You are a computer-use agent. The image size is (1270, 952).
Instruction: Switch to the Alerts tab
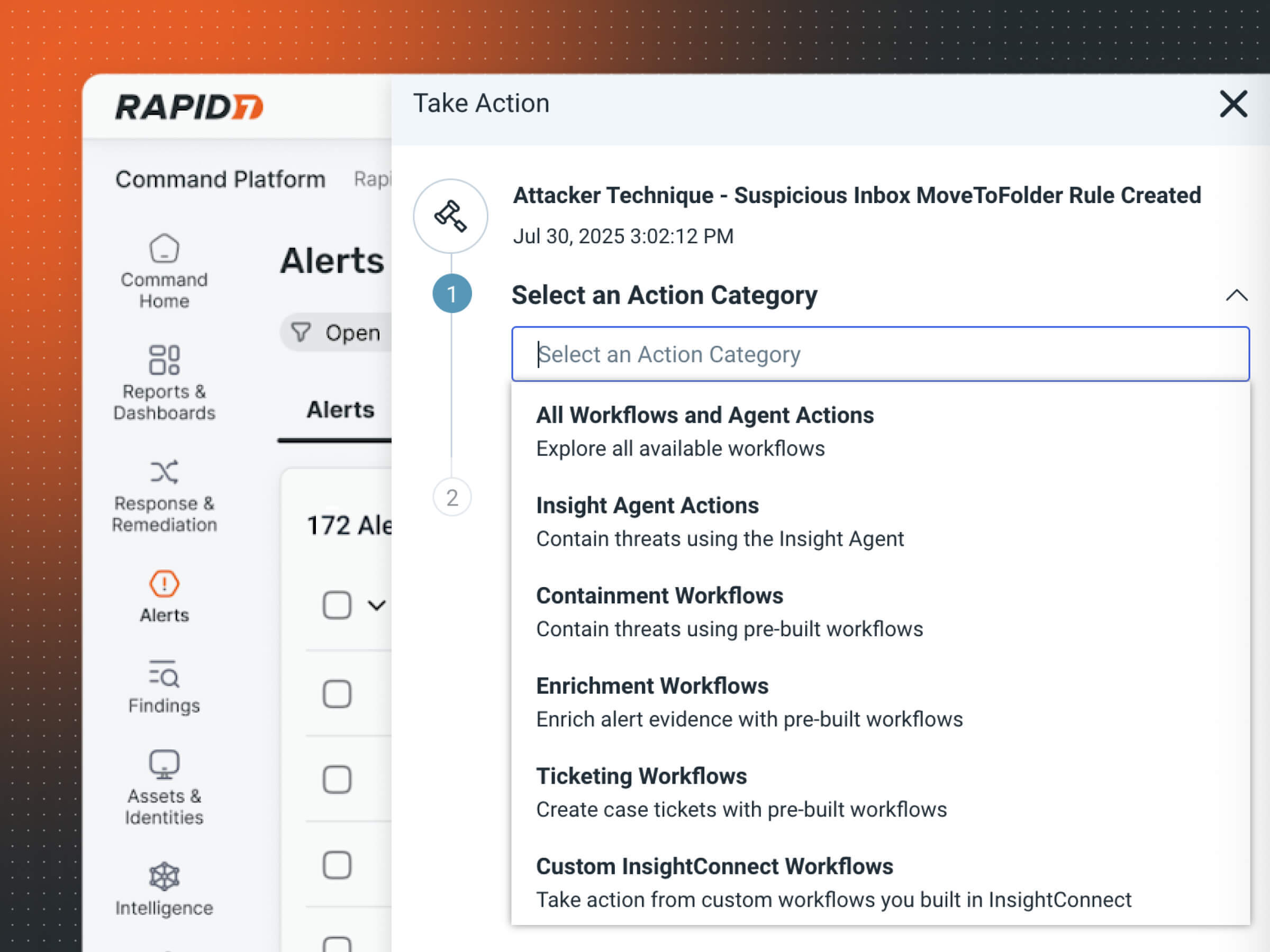(340, 410)
